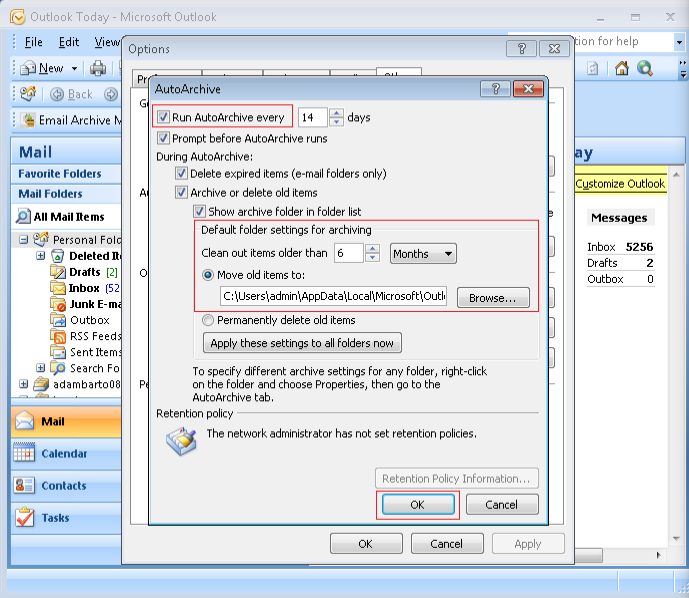Click the Options dialog help button

(x=522, y=48)
